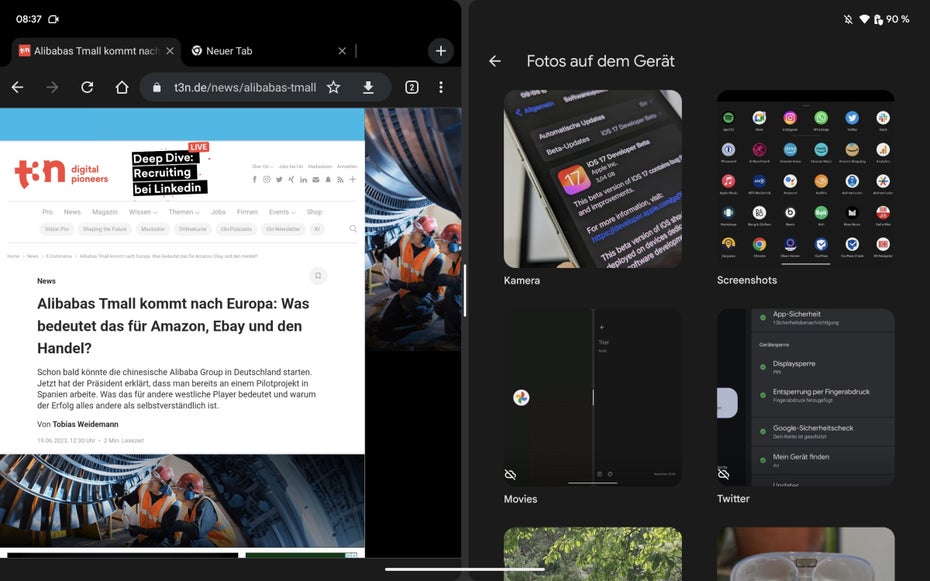Close the Alibabas Tmall tab

170,51
